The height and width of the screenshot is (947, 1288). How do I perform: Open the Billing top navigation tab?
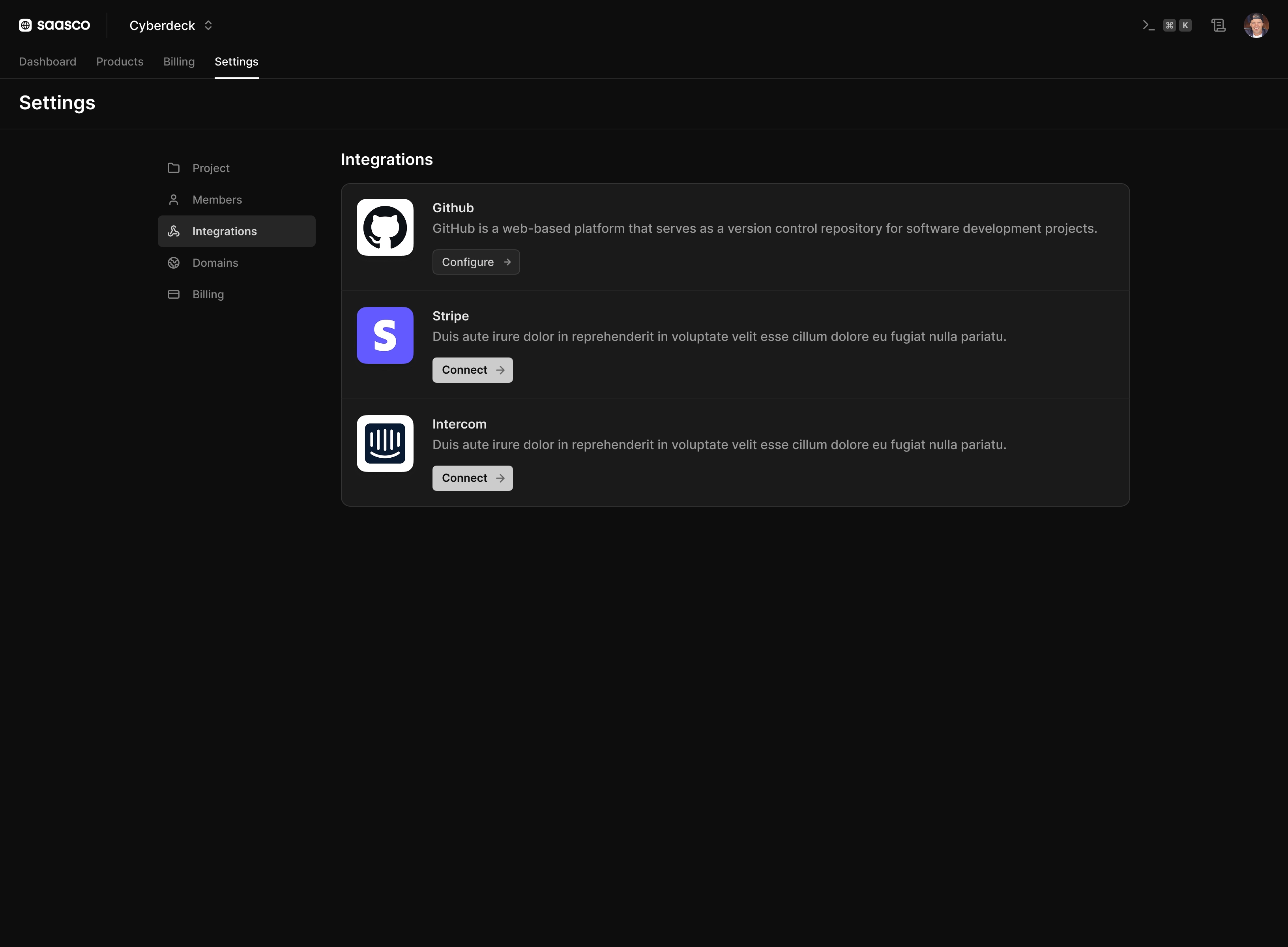point(179,61)
